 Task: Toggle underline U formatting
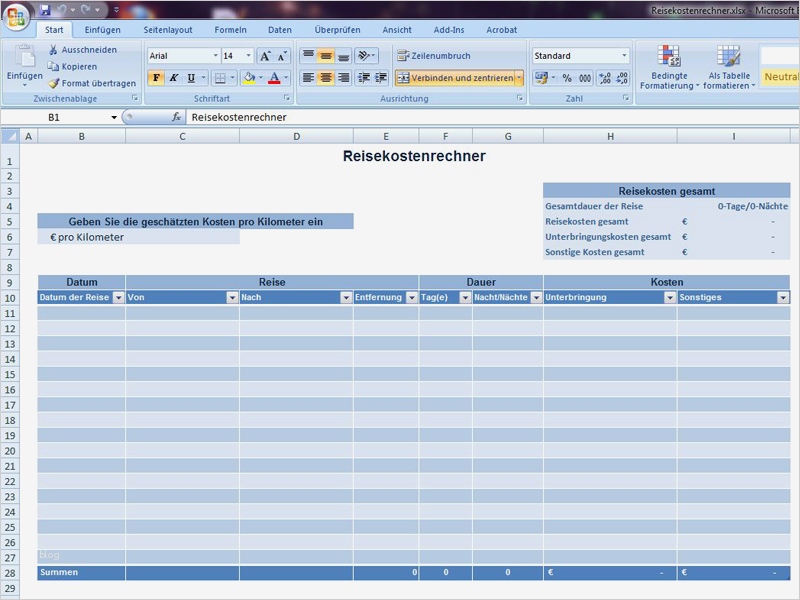(191, 78)
